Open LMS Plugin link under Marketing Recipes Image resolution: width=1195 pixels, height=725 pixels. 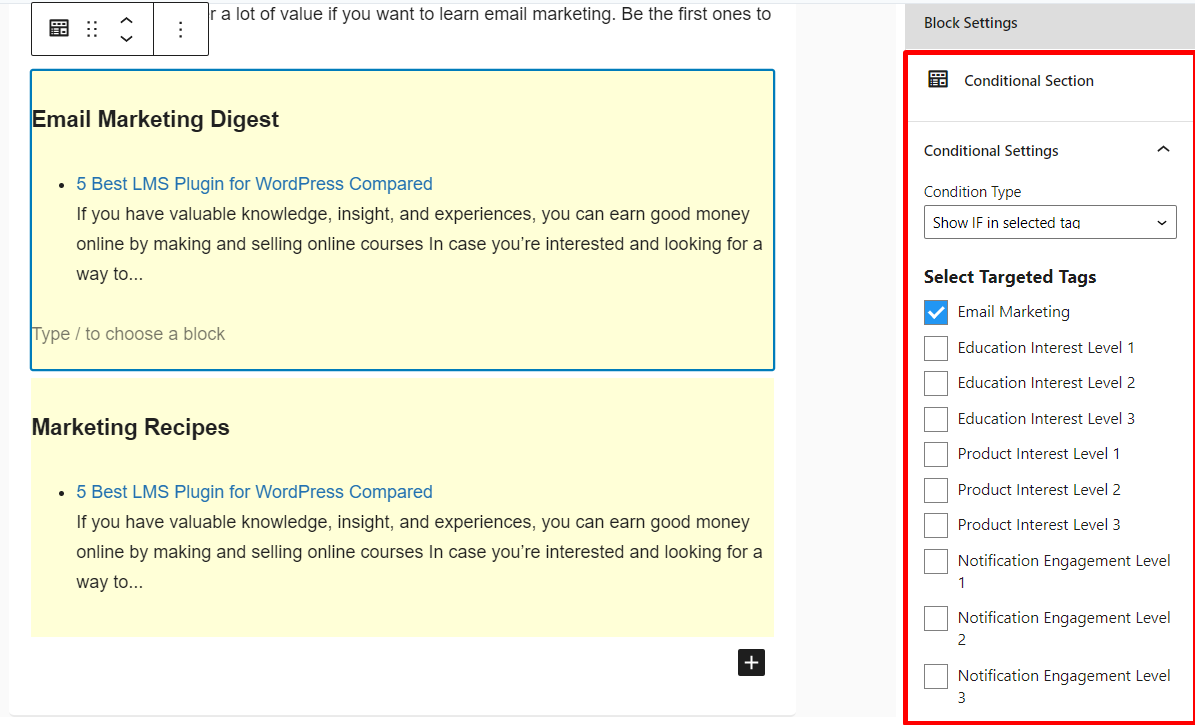[254, 492]
